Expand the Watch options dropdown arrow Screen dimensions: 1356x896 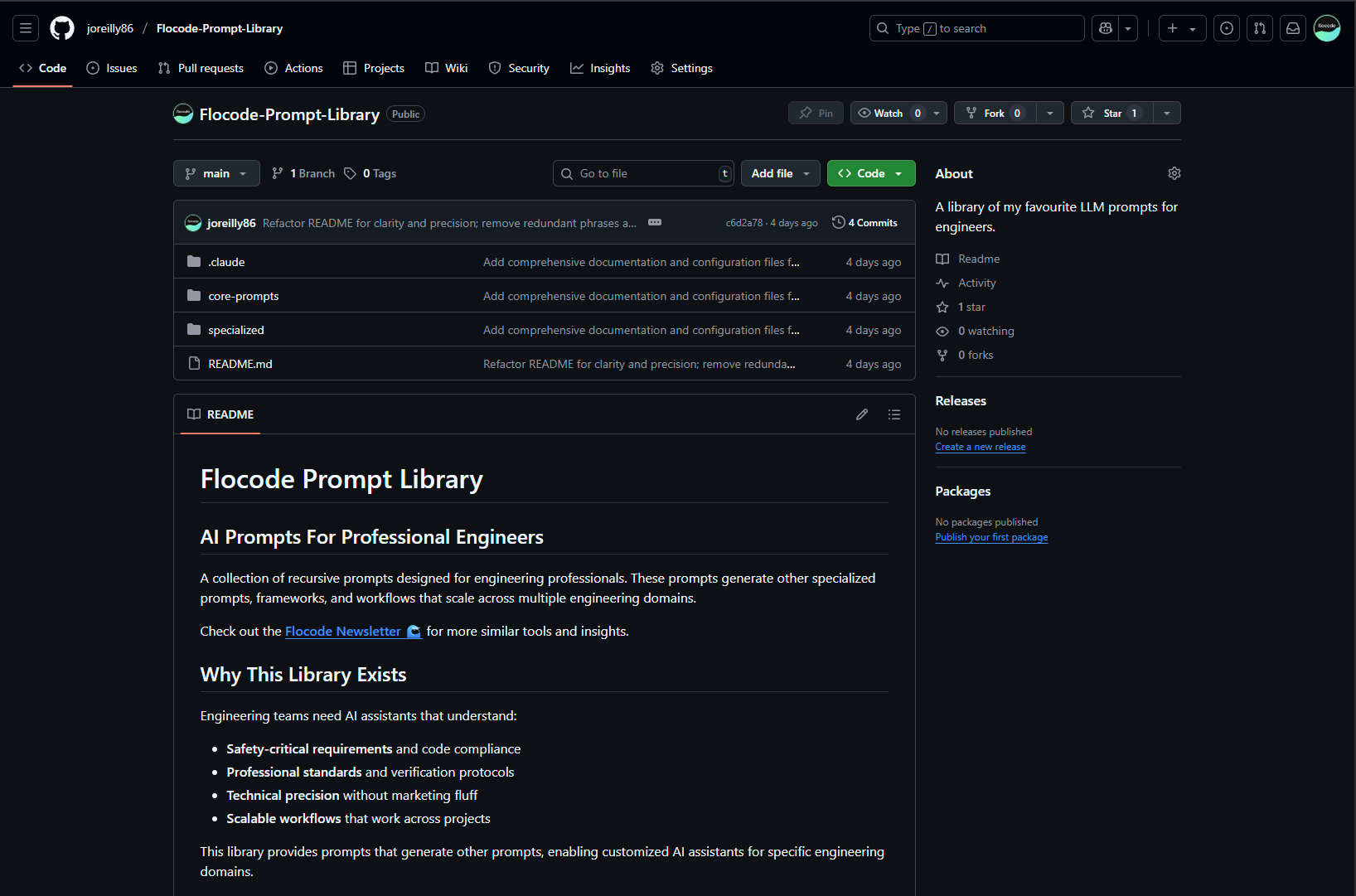937,113
